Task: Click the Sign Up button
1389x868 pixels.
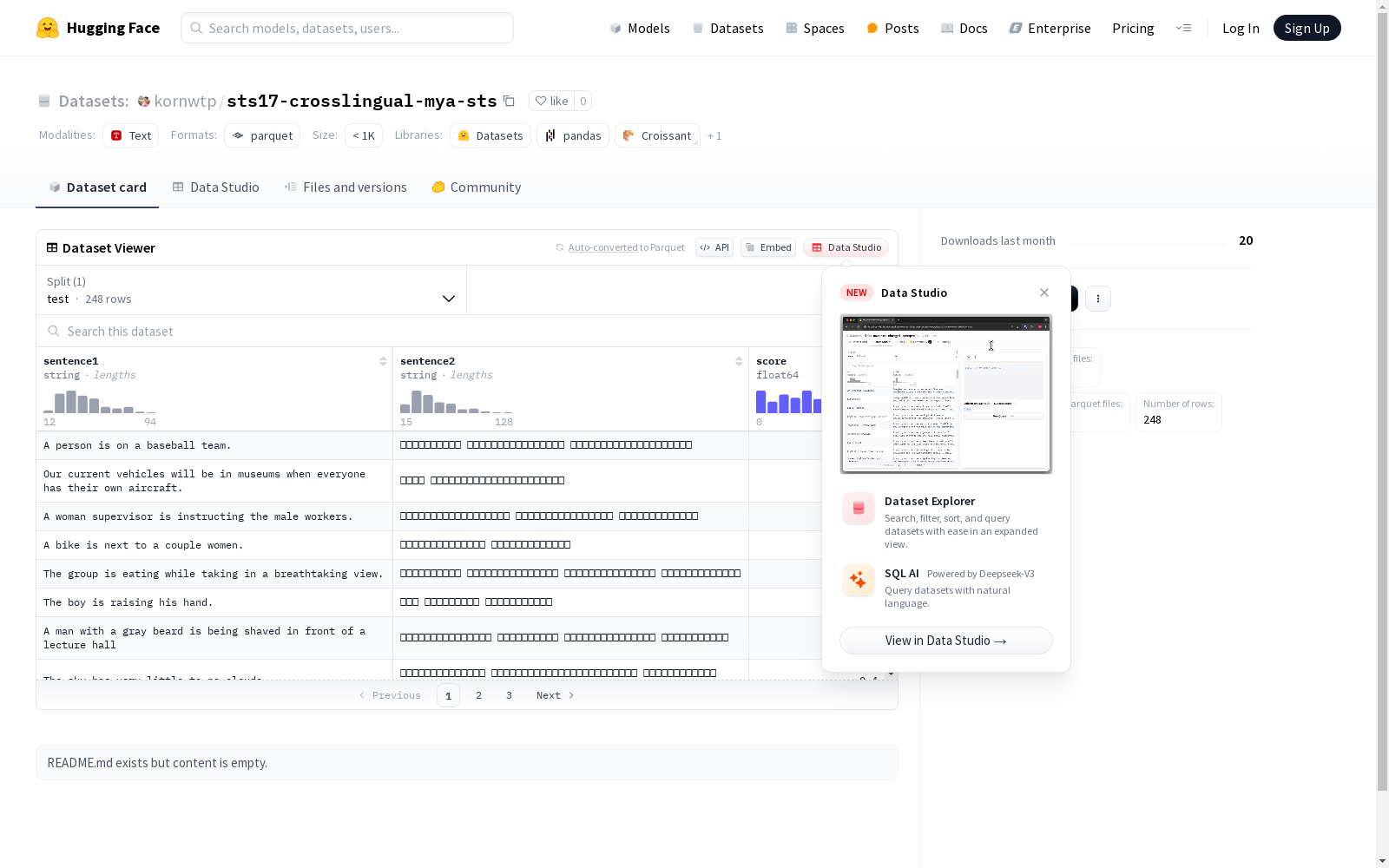Action: point(1307,28)
